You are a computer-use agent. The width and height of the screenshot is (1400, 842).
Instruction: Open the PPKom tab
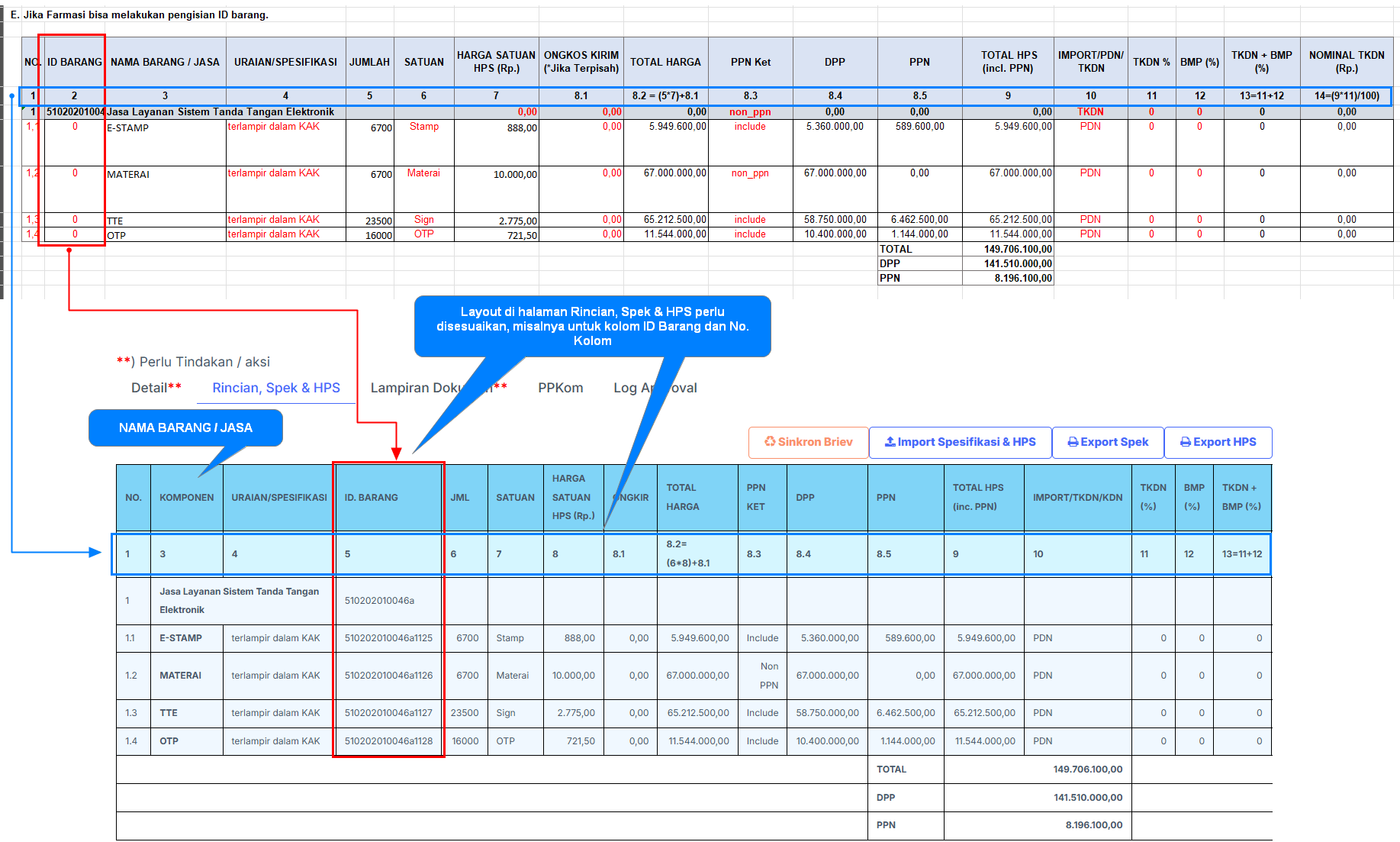[560, 388]
